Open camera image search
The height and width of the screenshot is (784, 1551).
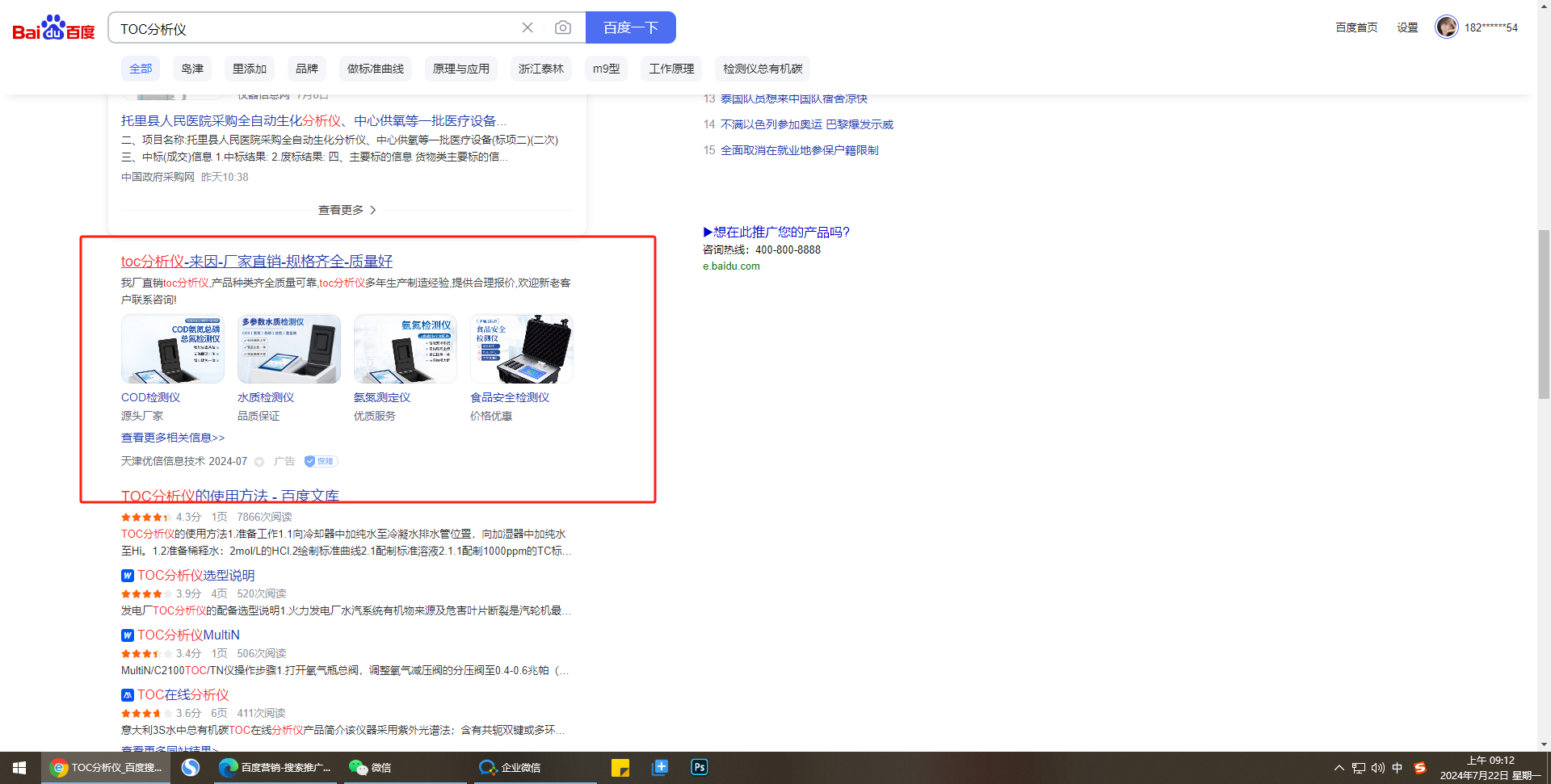click(x=563, y=27)
